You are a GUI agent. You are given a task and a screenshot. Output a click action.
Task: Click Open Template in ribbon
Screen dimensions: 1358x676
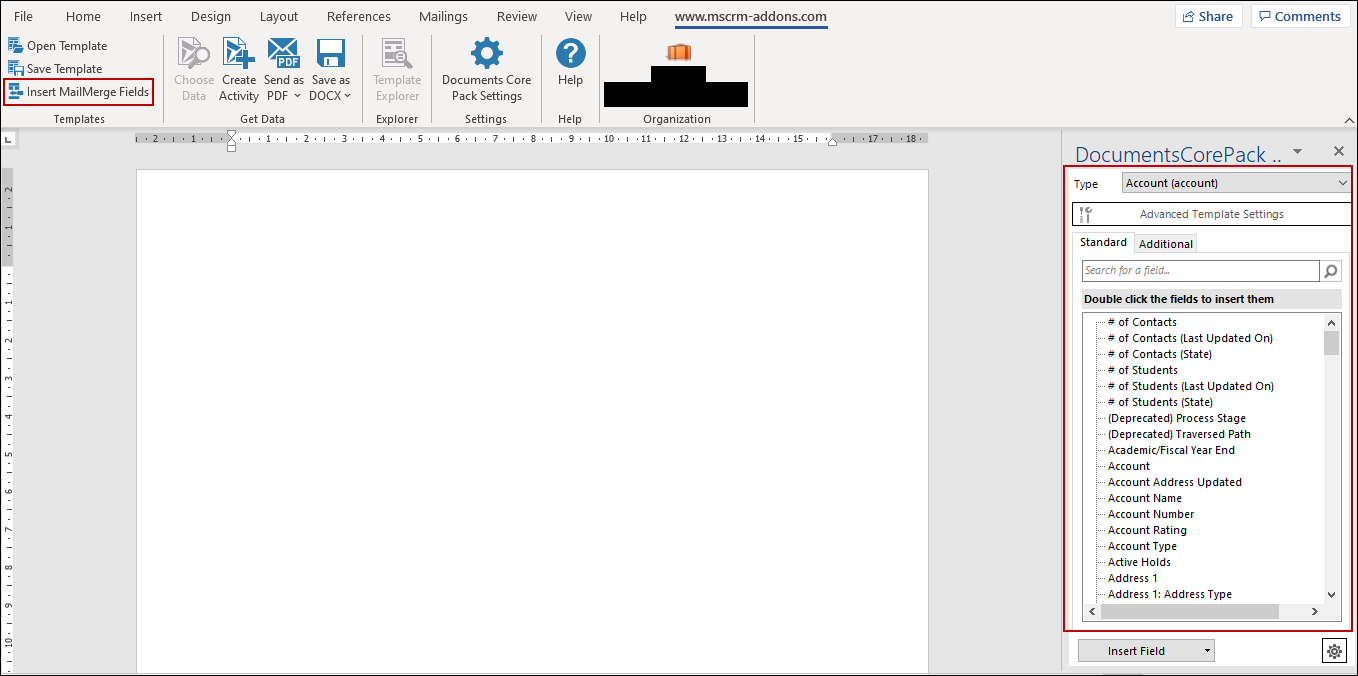66,46
